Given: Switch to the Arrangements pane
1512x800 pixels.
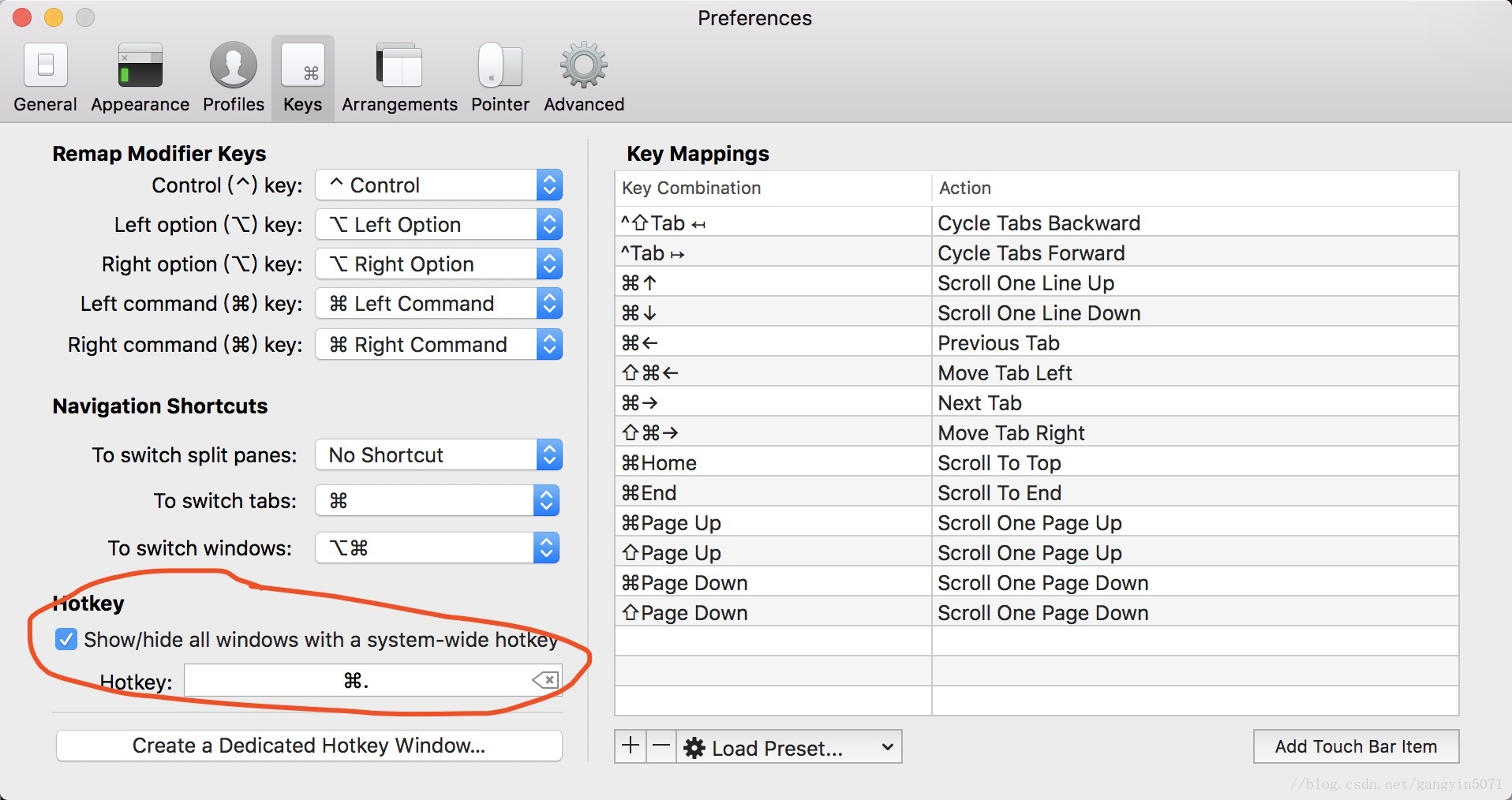Looking at the screenshot, I should 399,77.
